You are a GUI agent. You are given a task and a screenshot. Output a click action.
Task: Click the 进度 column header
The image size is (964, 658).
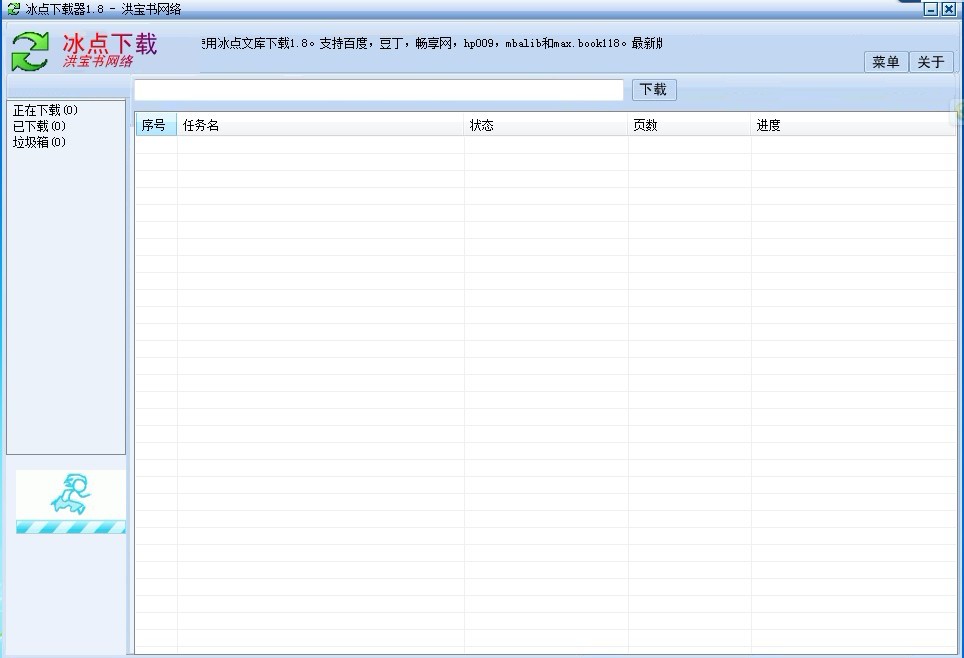click(852, 125)
